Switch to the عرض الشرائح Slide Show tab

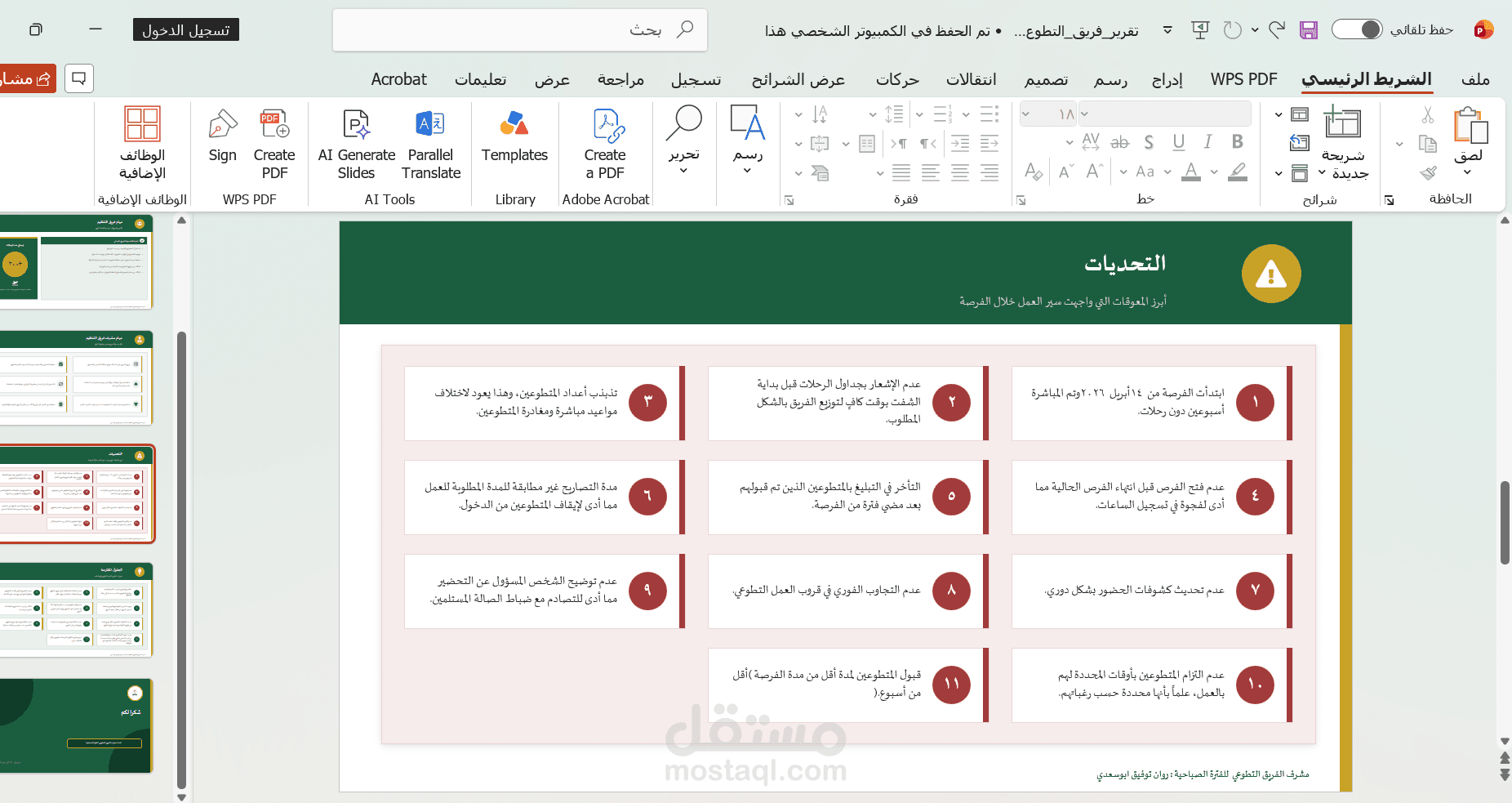(798, 78)
